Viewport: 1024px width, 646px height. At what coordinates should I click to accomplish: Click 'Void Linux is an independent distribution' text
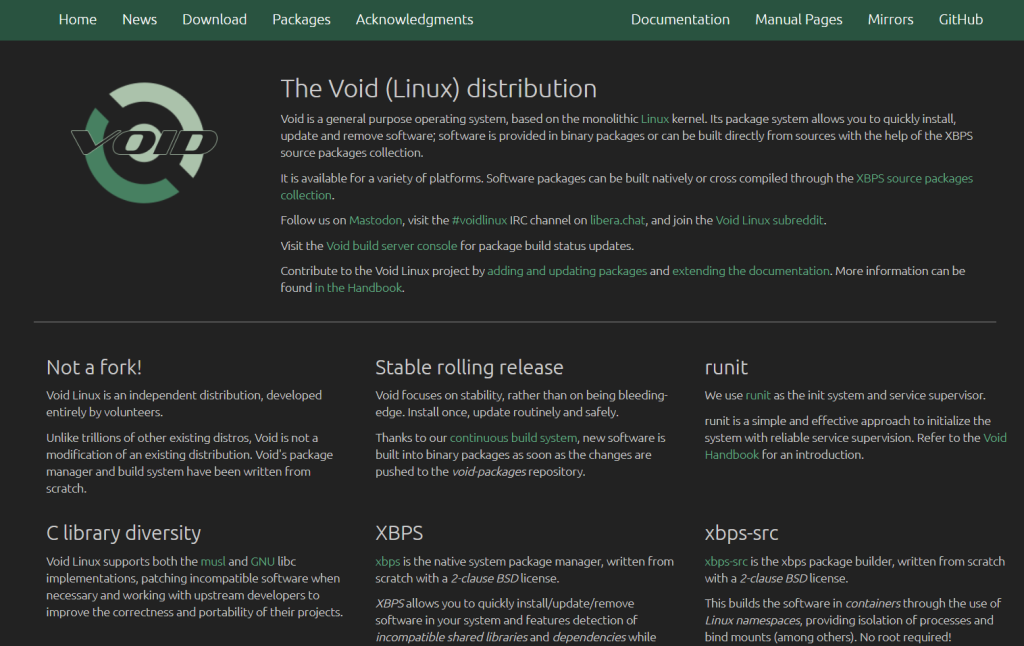pos(154,395)
